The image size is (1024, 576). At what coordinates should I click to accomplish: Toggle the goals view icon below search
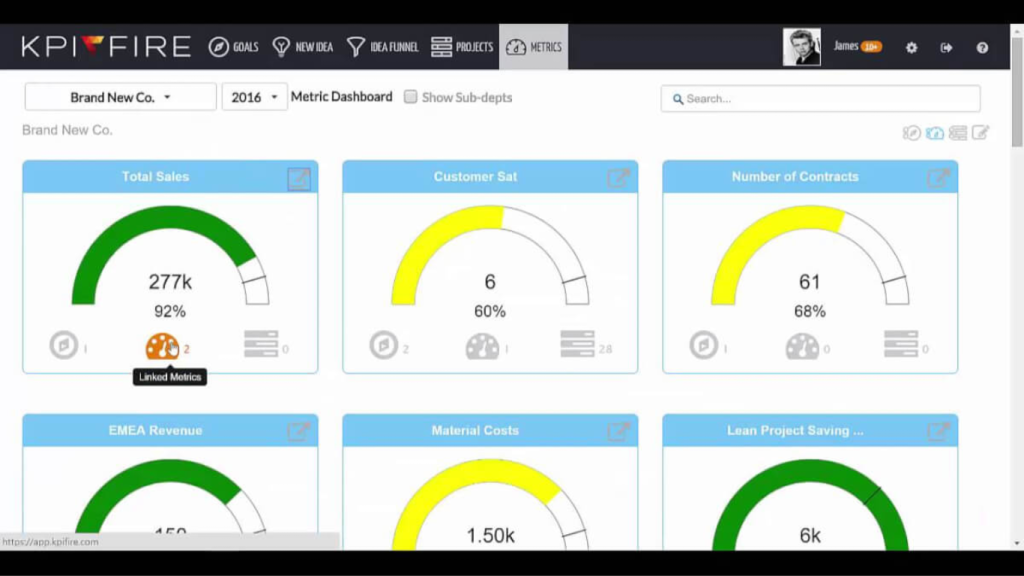pos(911,133)
